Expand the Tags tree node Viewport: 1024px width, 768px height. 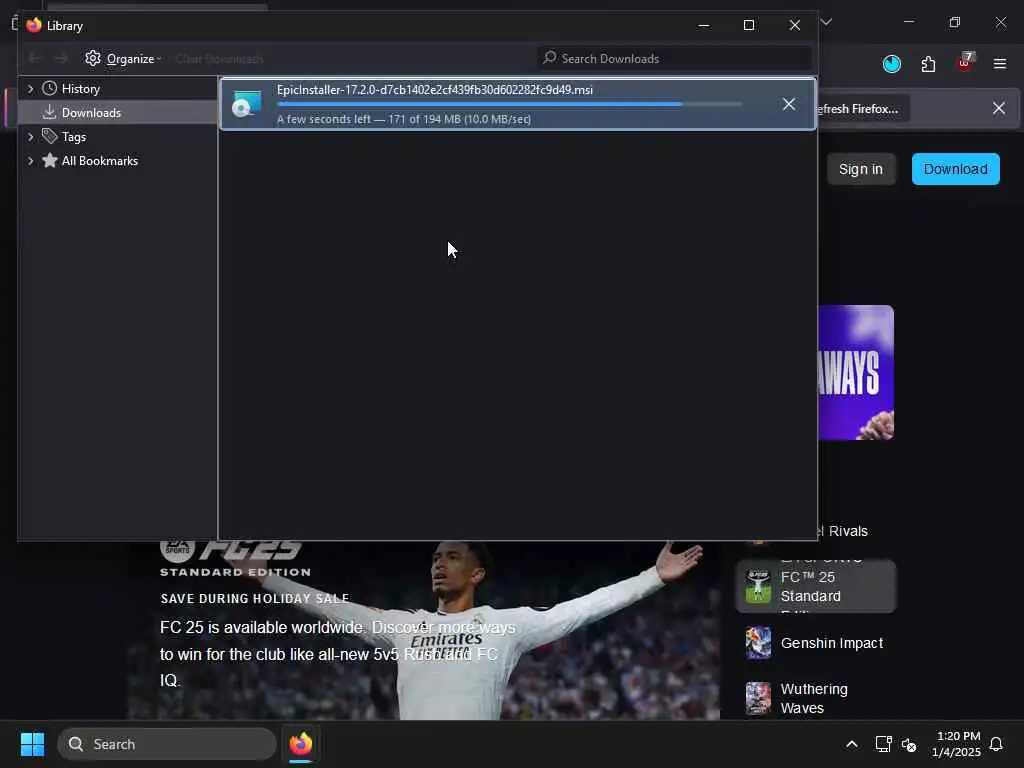pos(30,136)
